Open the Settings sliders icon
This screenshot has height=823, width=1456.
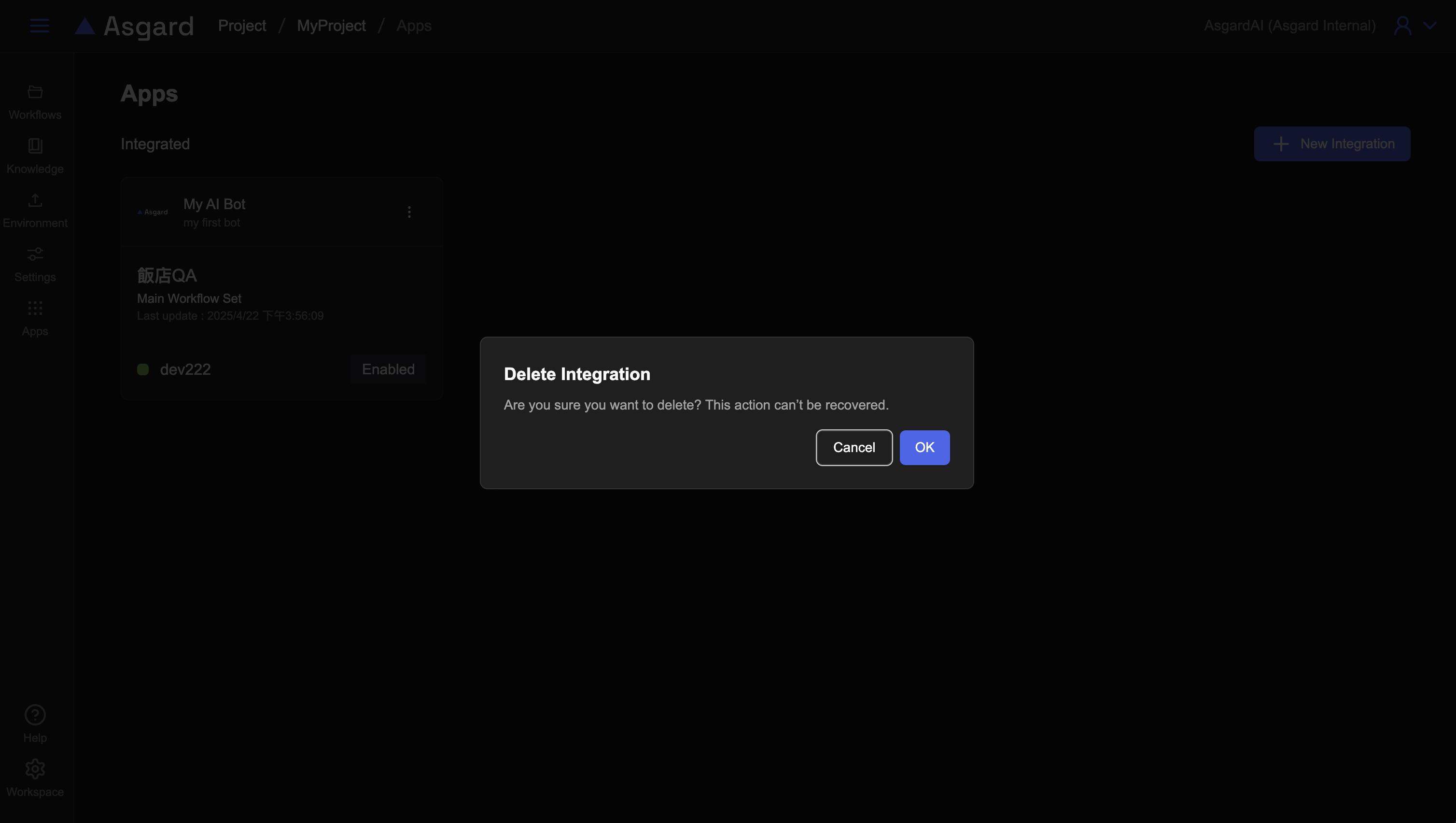pyautogui.click(x=35, y=254)
